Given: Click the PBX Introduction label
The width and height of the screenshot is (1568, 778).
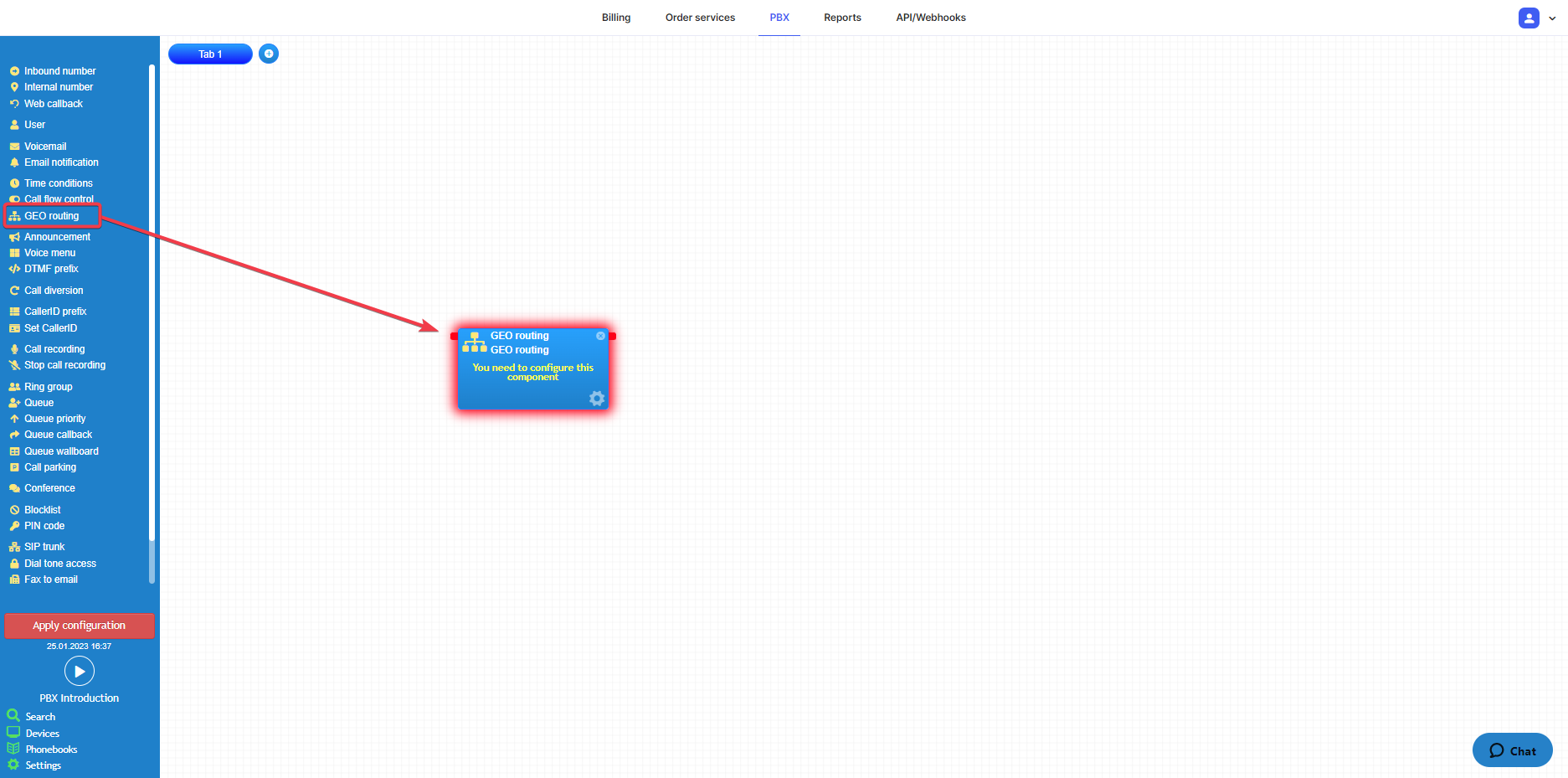Looking at the screenshot, I should click(x=80, y=698).
